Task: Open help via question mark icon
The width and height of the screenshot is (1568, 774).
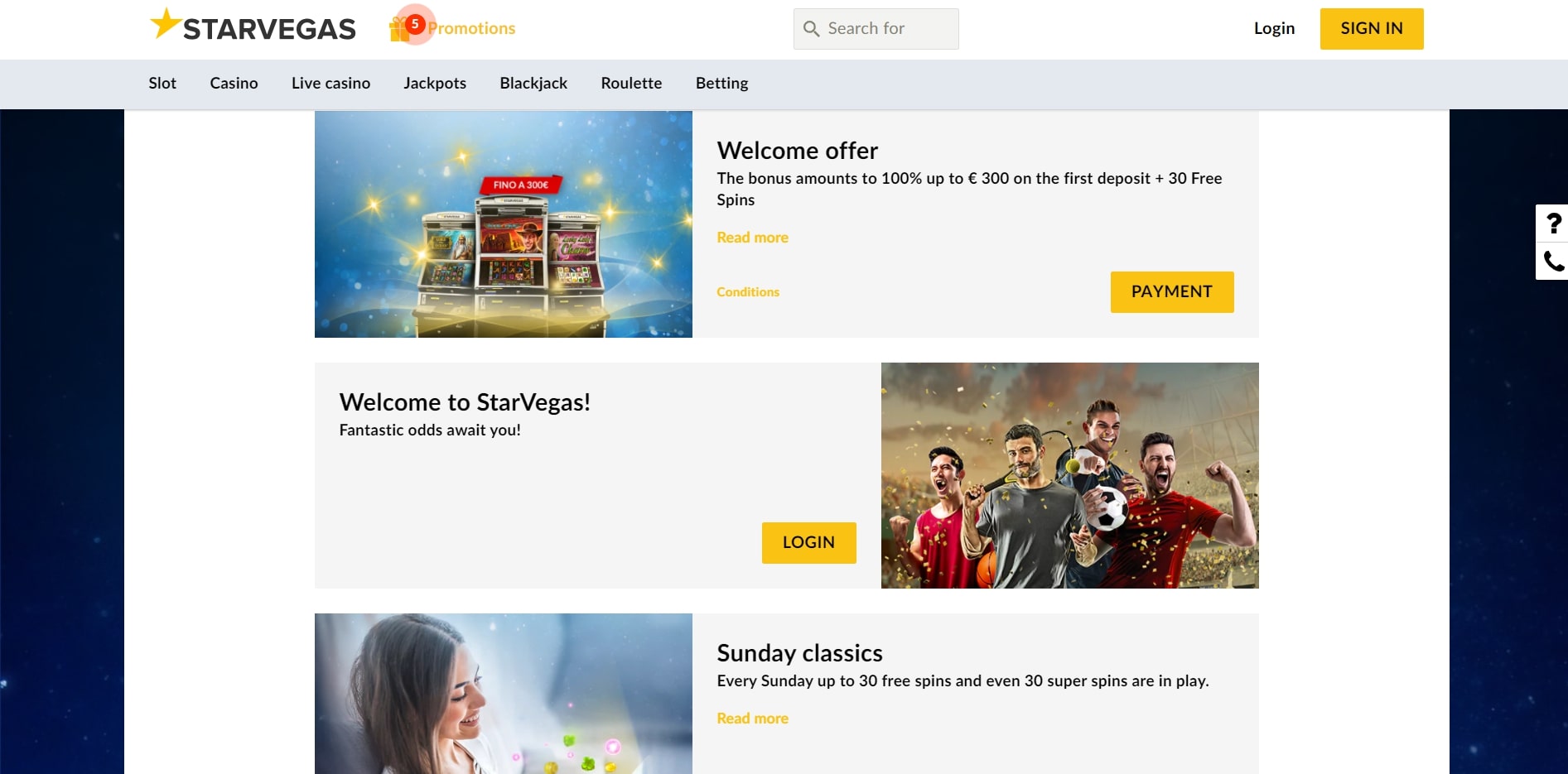Action: pos(1553,224)
